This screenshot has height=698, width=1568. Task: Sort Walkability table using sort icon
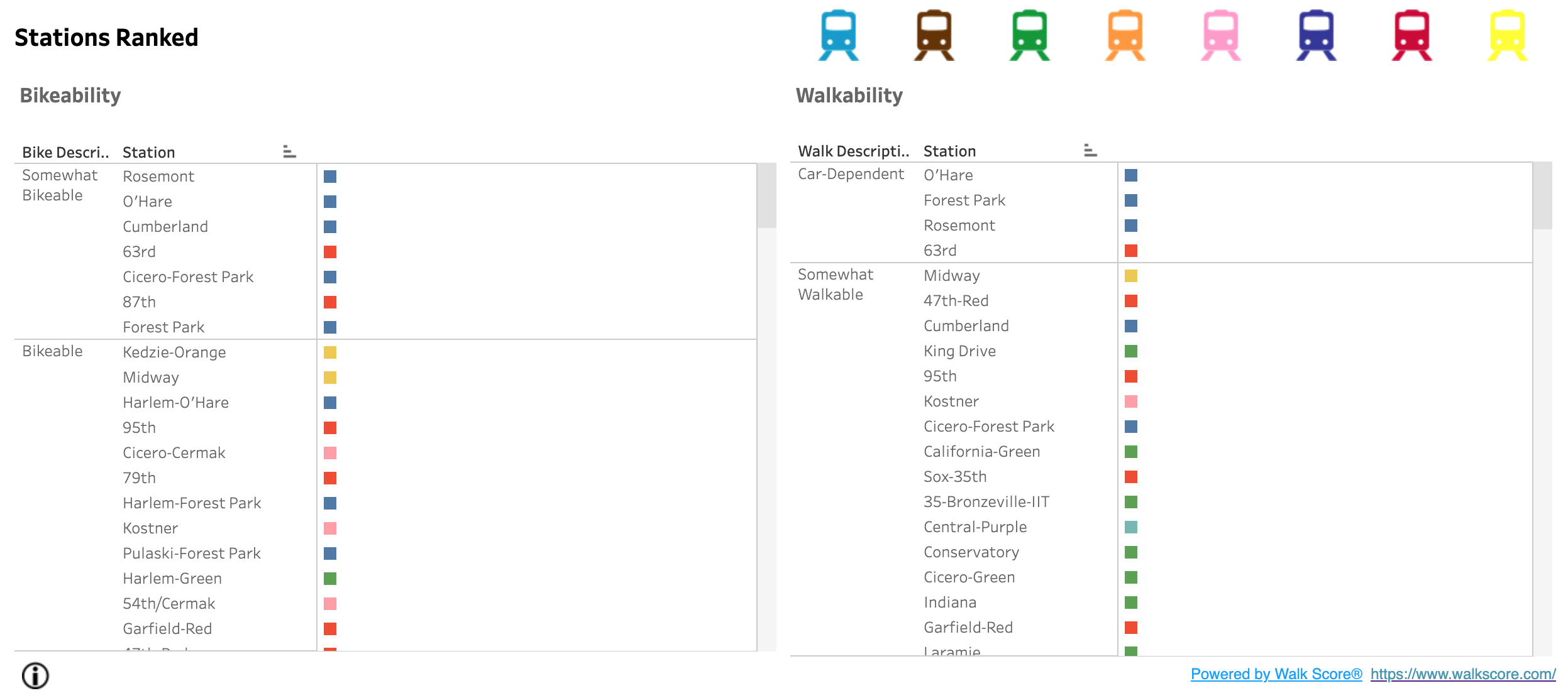[x=1090, y=151]
